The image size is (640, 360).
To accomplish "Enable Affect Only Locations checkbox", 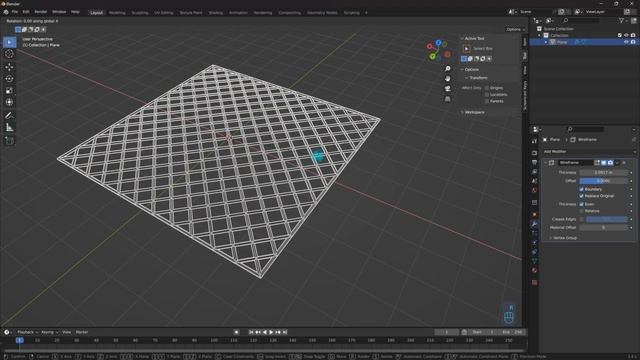I will pos(487,94).
